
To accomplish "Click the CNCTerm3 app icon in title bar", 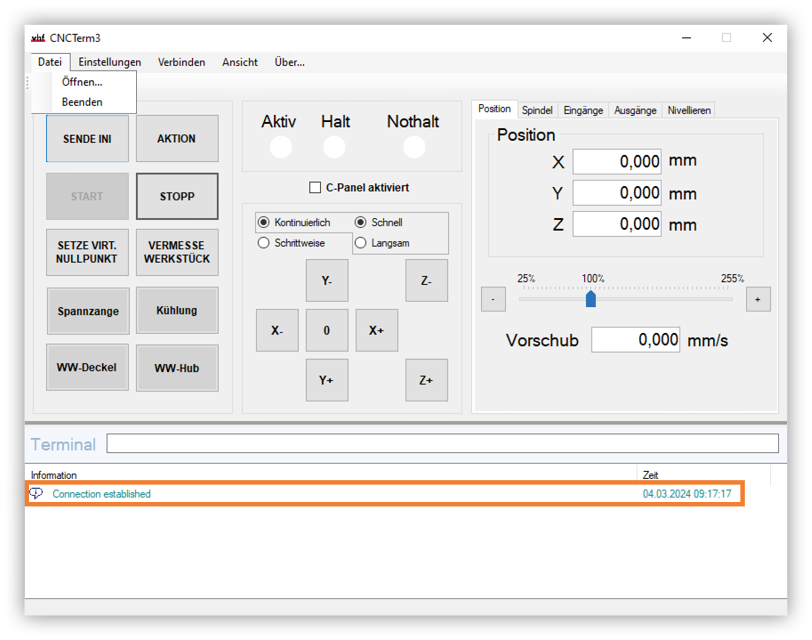I will (38, 38).
